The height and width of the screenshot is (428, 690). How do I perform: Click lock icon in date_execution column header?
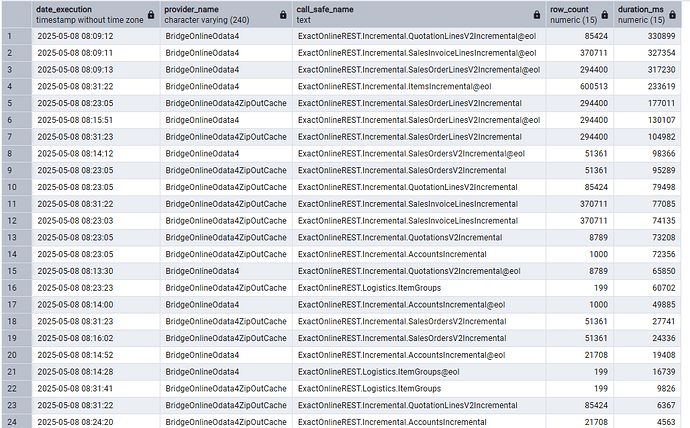pos(151,15)
